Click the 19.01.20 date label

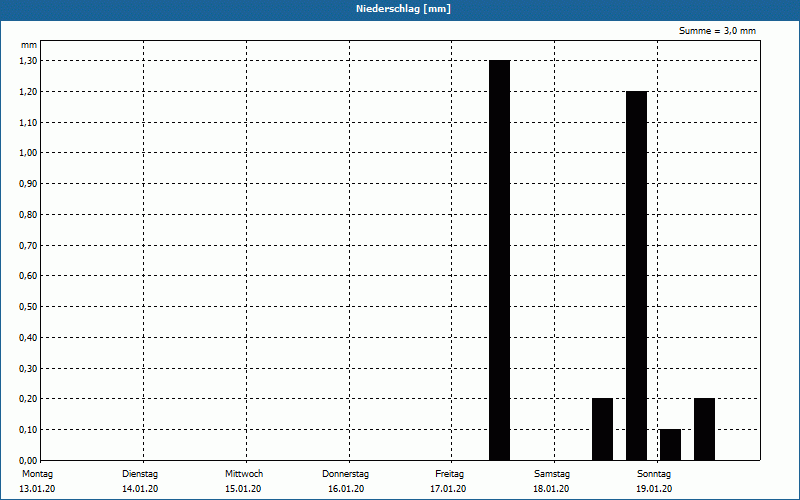[655, 489]
